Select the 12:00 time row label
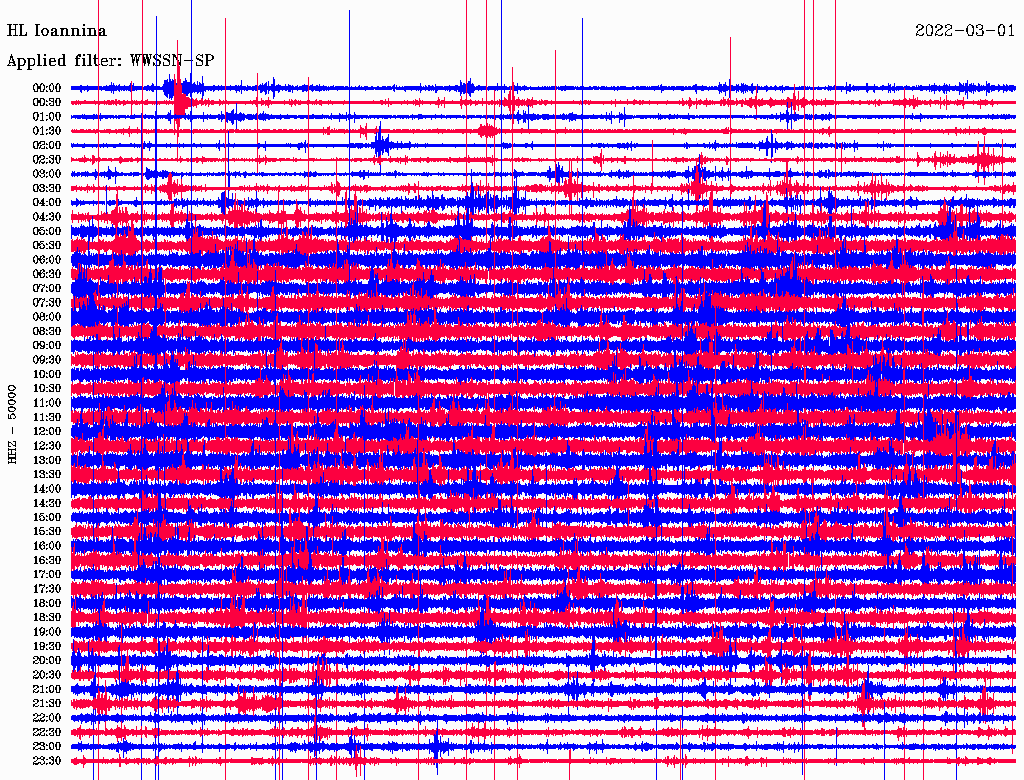This screenshot has width=1024, height=780. 47,431
